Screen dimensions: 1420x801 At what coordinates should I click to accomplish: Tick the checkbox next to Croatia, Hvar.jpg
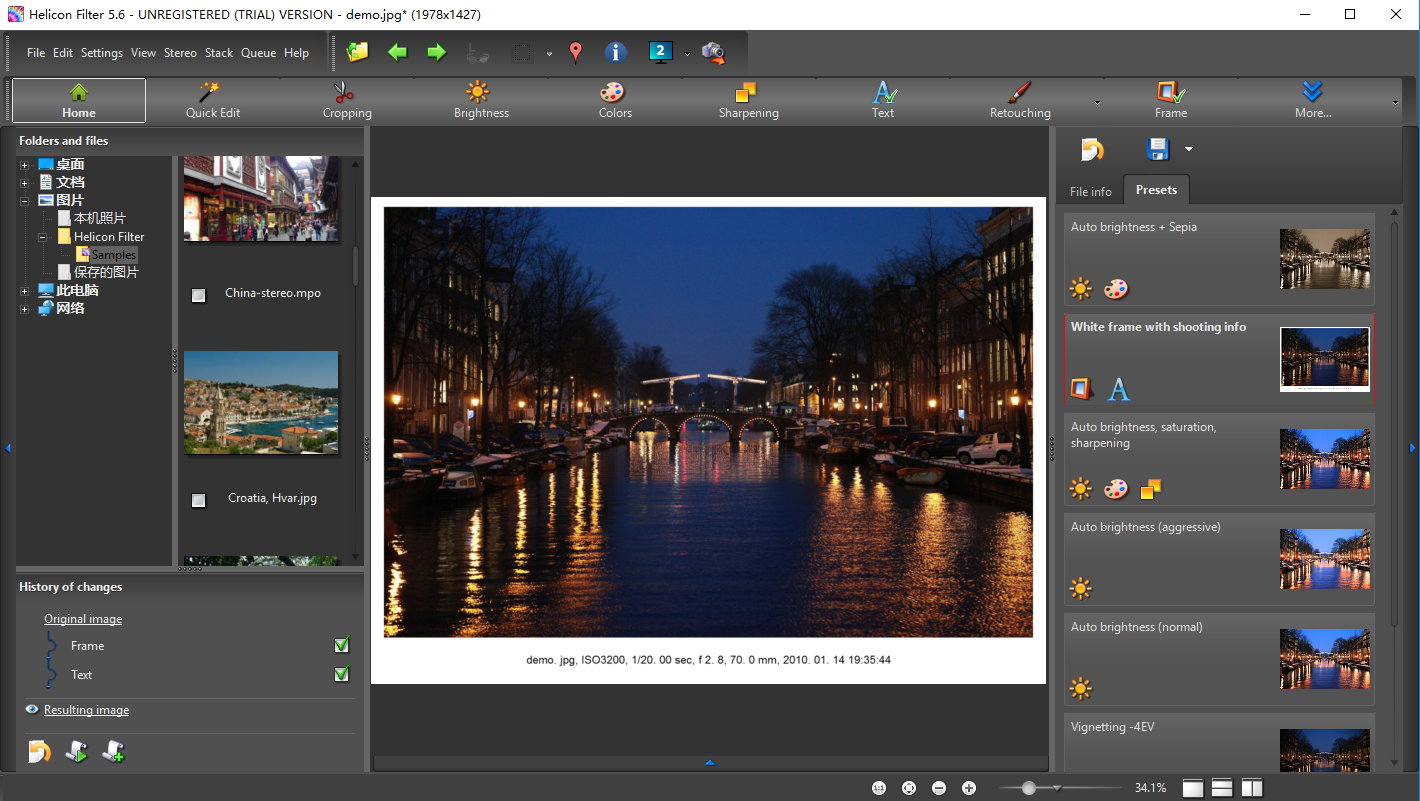coord(198,500)
